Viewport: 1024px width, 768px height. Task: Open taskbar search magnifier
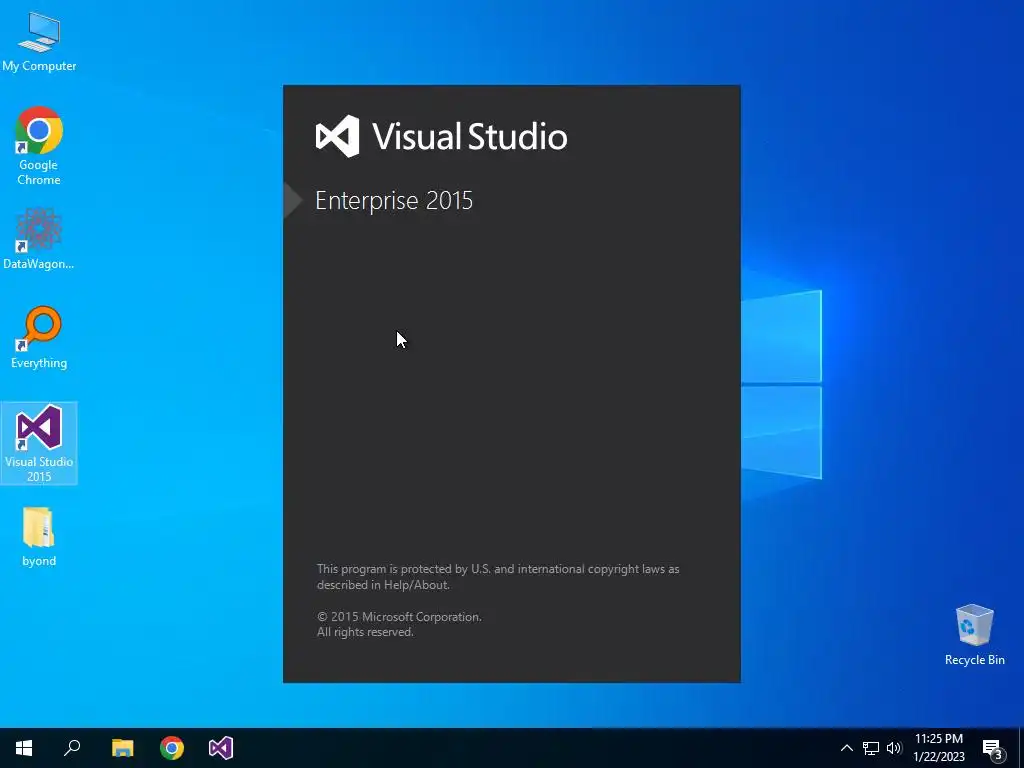point(72,748)
